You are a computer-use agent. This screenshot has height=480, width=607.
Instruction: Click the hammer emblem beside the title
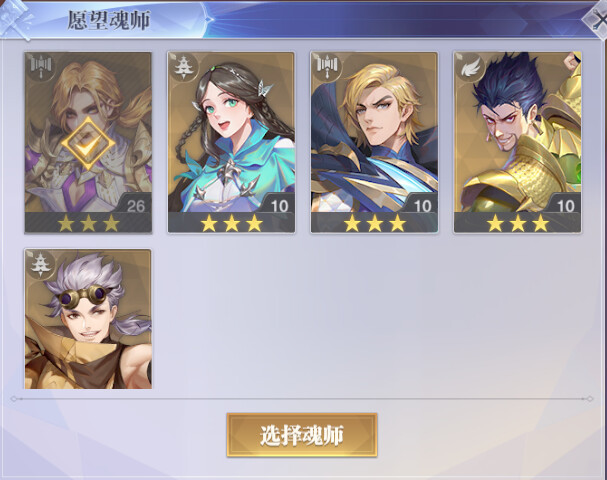[16, 19]
